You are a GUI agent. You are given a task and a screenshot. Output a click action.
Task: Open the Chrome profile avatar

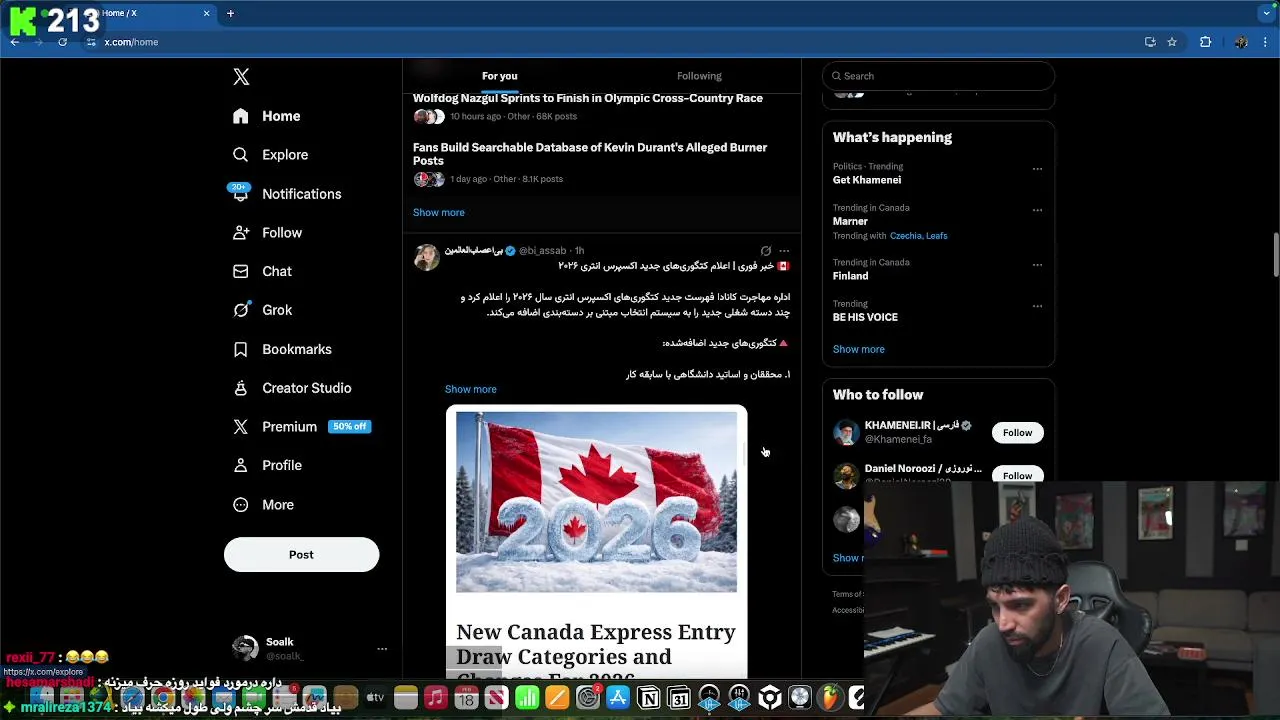pos(1241,42)
